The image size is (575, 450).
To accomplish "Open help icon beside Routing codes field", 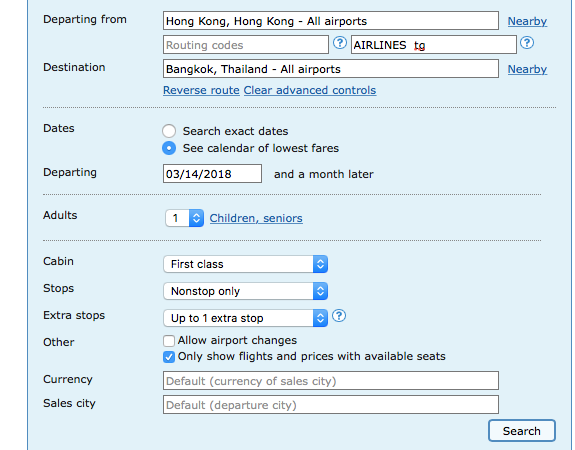I will (340, 43).
